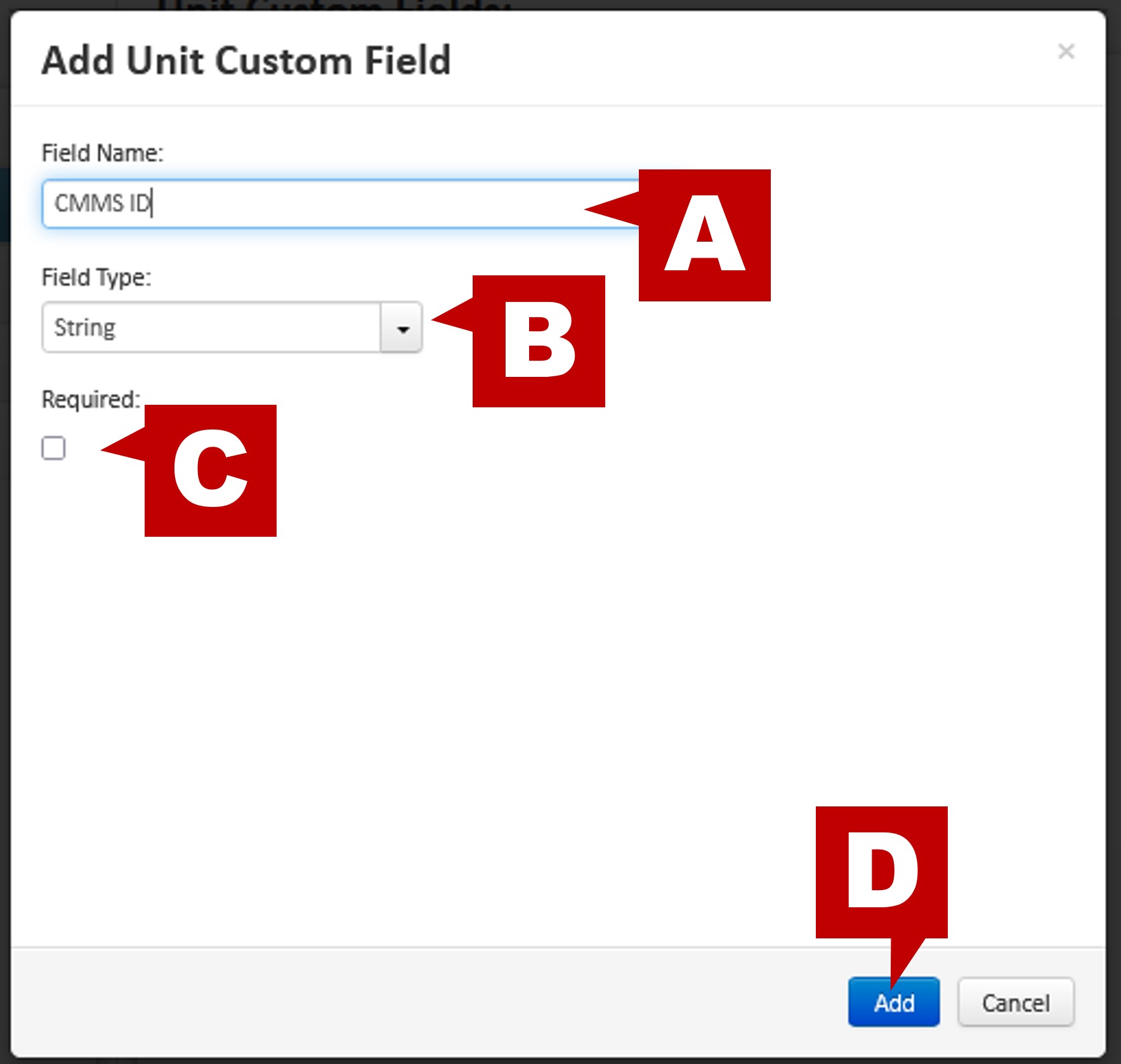The width and height of the screenshot is (1121, 1064).
Task: Click the red callout marker A
Action: click(x=704, y=235)
